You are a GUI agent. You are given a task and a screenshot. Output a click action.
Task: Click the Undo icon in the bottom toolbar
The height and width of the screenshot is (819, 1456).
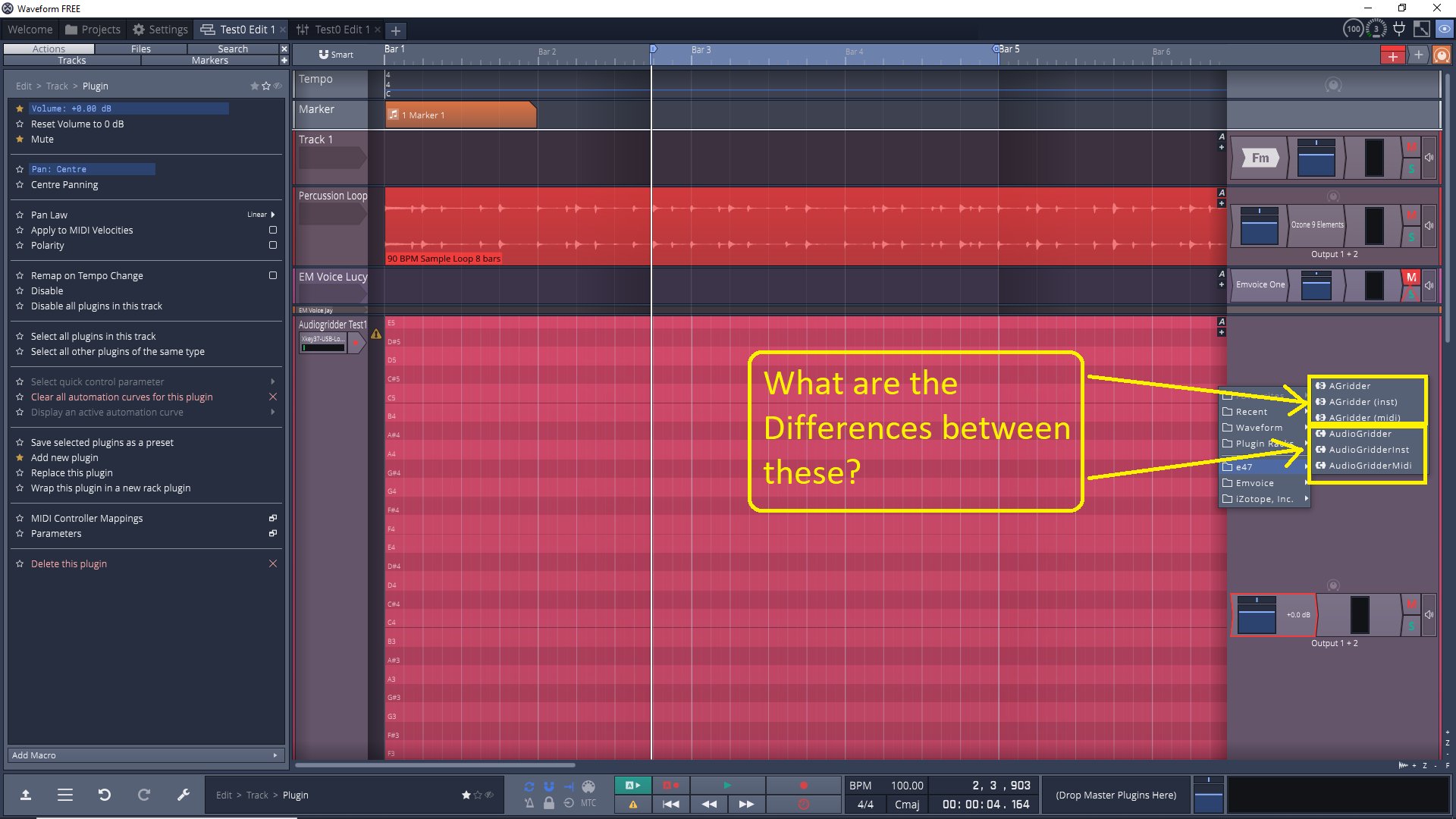(x=105, y=795)
